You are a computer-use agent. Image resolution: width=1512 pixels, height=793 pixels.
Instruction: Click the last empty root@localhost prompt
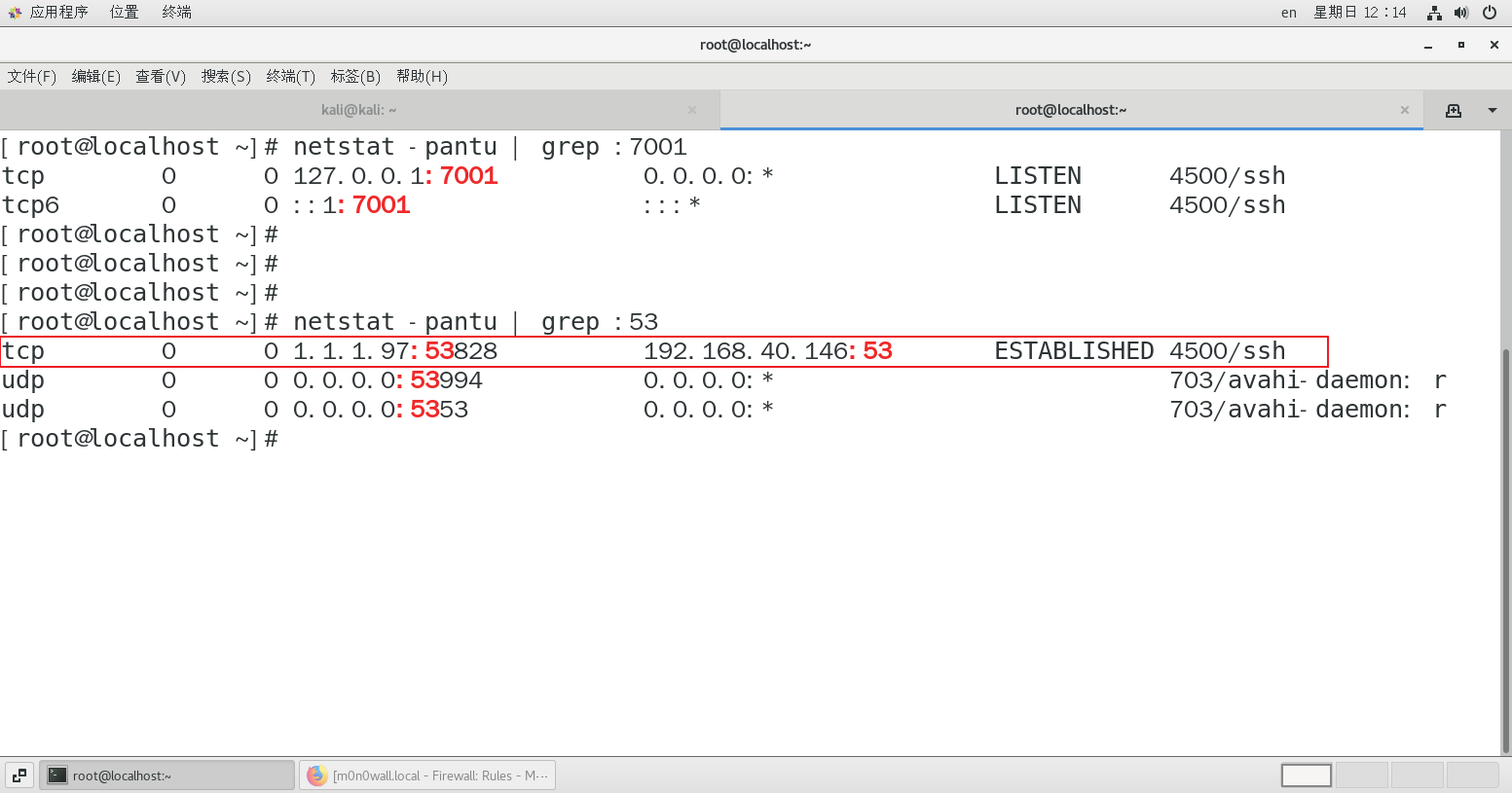[x=139, y=439]
